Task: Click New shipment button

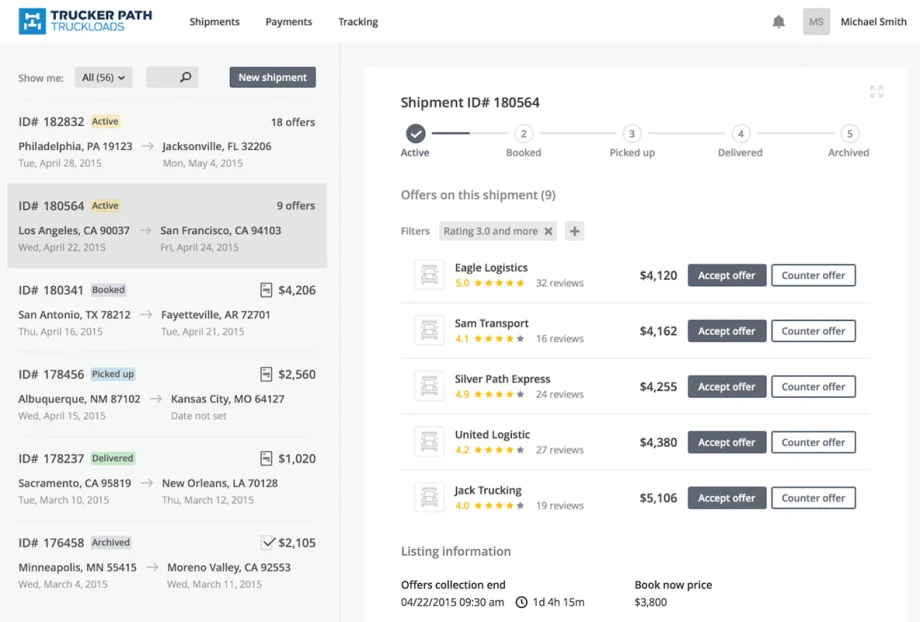Action: [x=272, y=77]
